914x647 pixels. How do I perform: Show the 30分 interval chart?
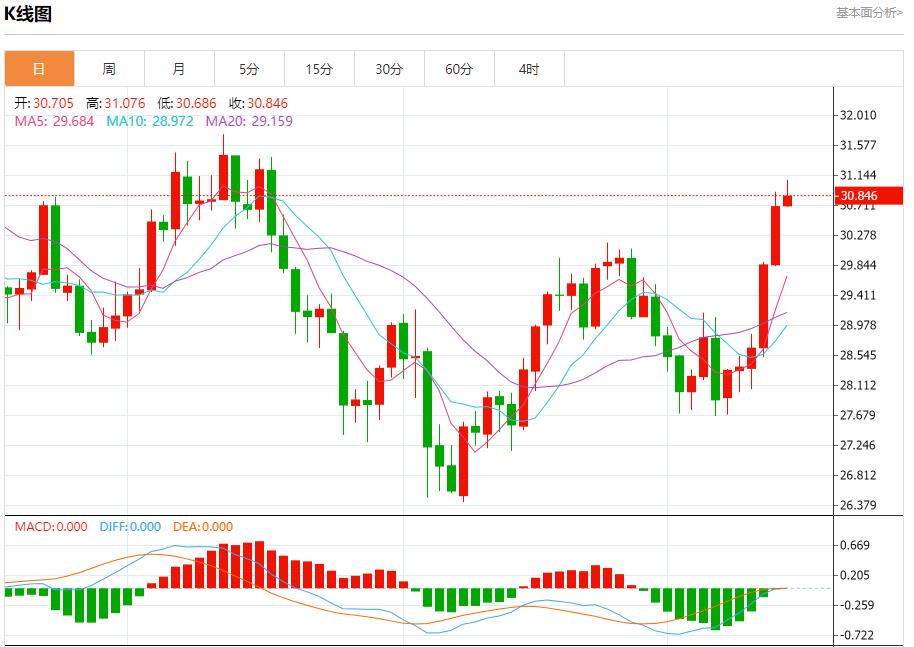tap(389, 69)
